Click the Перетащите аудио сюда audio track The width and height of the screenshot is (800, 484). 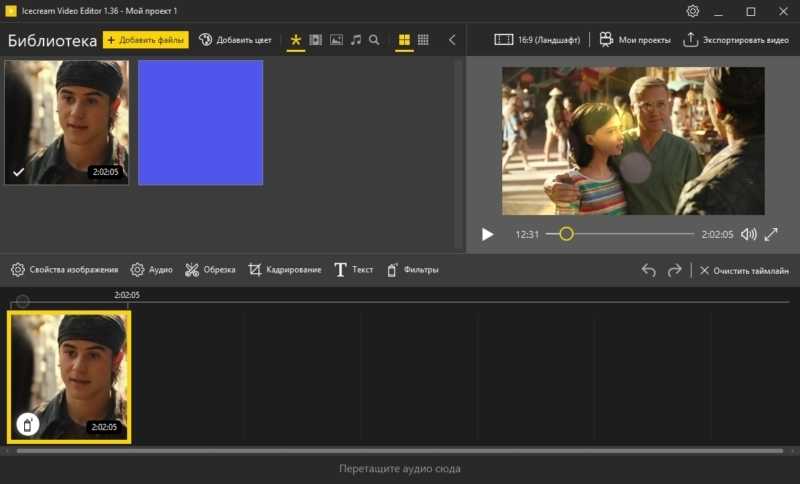pyautogui.click(x=400, y=469)
